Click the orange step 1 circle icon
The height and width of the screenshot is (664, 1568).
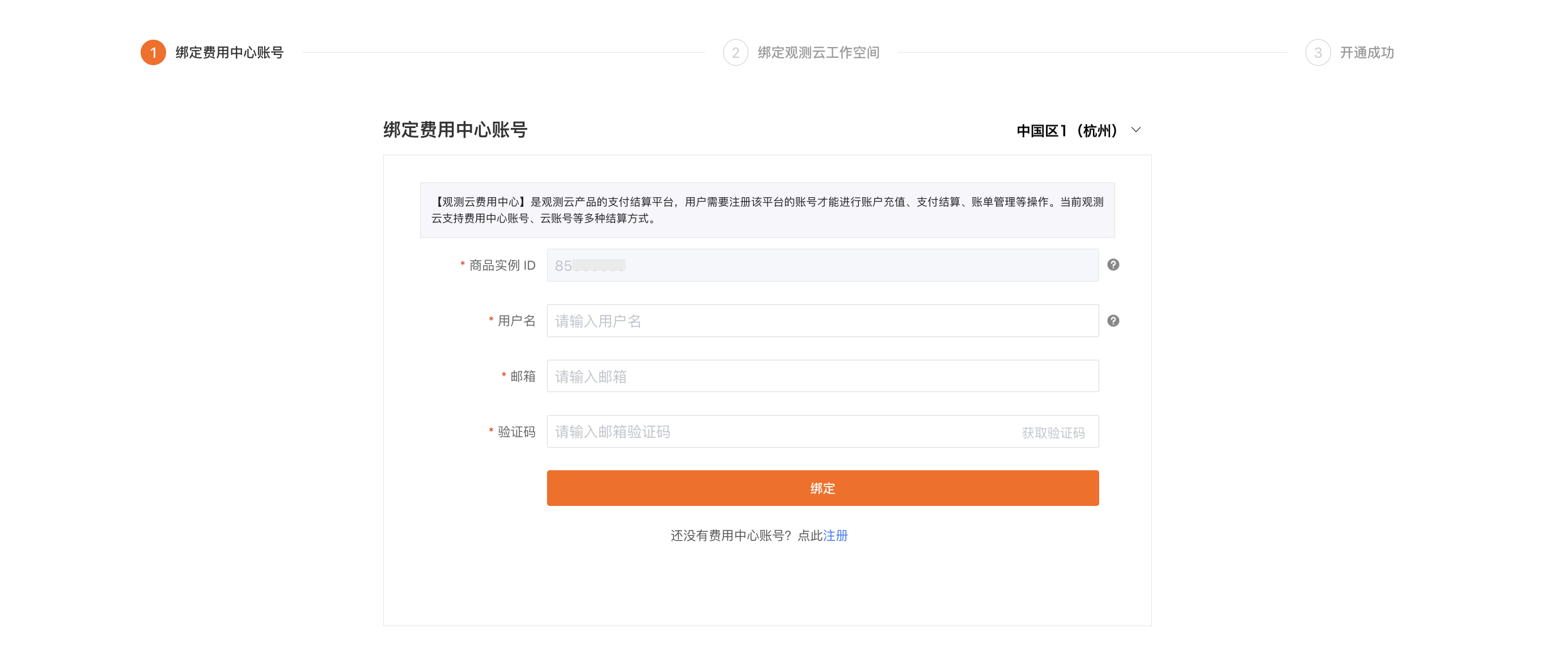click(154, 52)
